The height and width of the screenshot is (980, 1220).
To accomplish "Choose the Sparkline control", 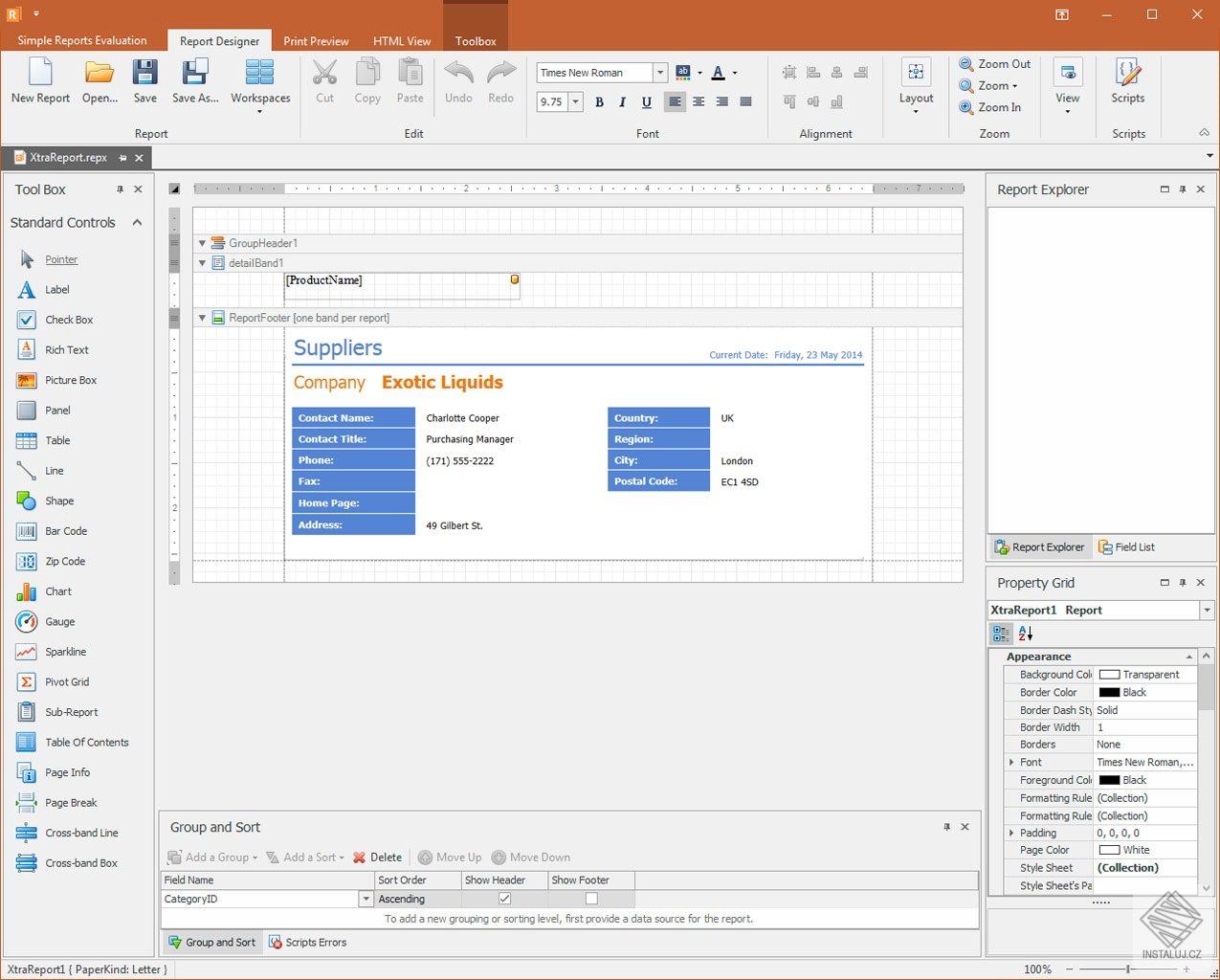I will [65, 652].
